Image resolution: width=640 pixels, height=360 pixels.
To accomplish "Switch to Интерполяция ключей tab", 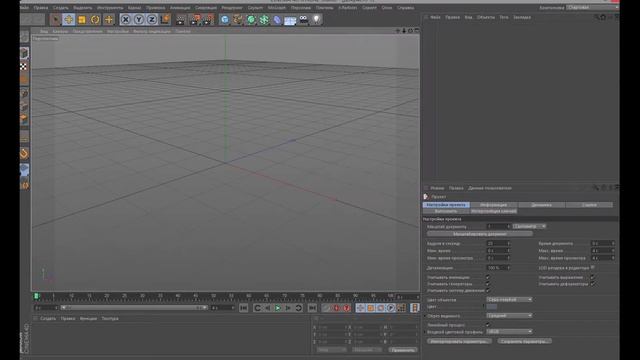I will (493, 211).
